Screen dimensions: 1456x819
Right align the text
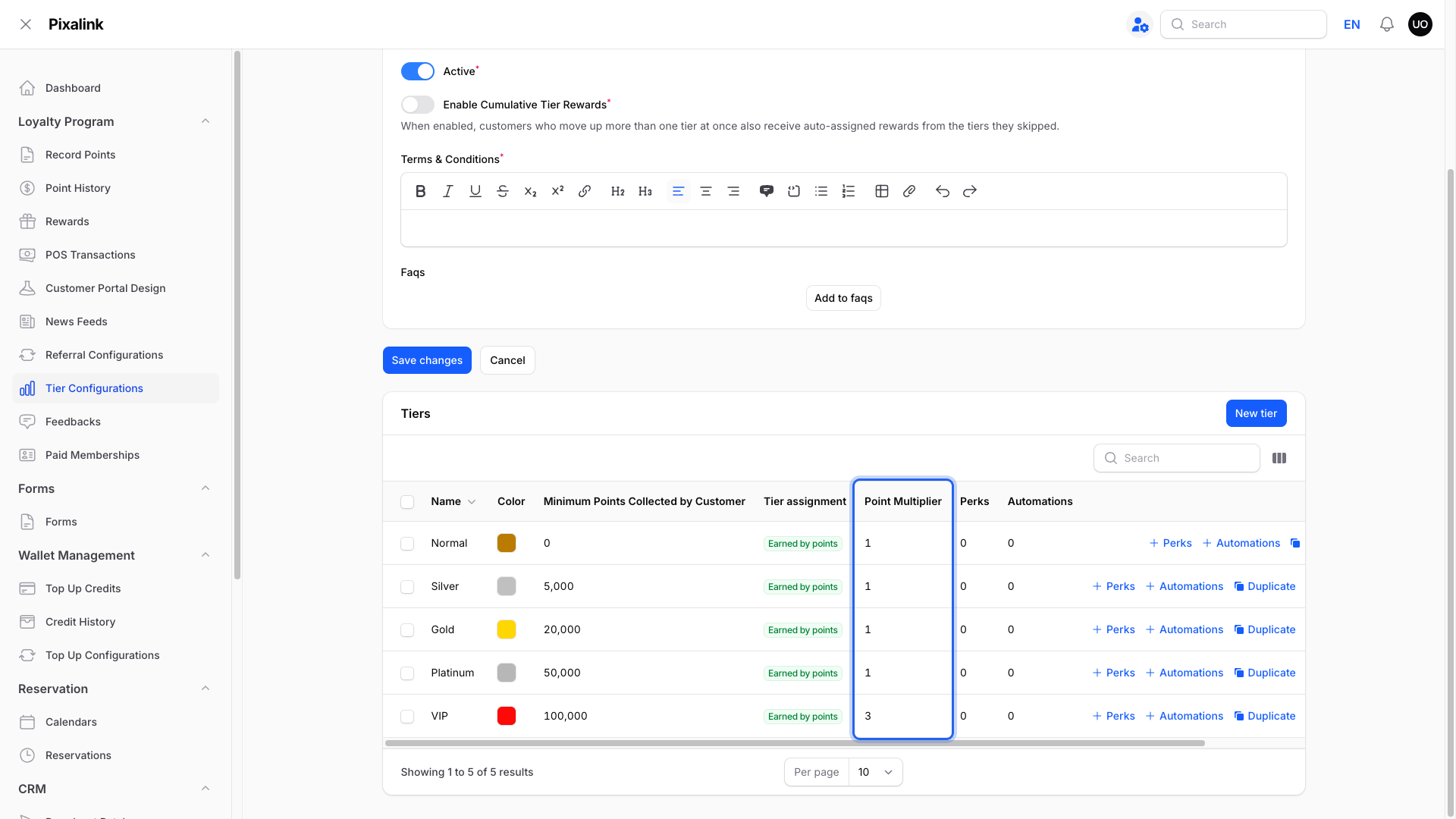tap(733, 191)
